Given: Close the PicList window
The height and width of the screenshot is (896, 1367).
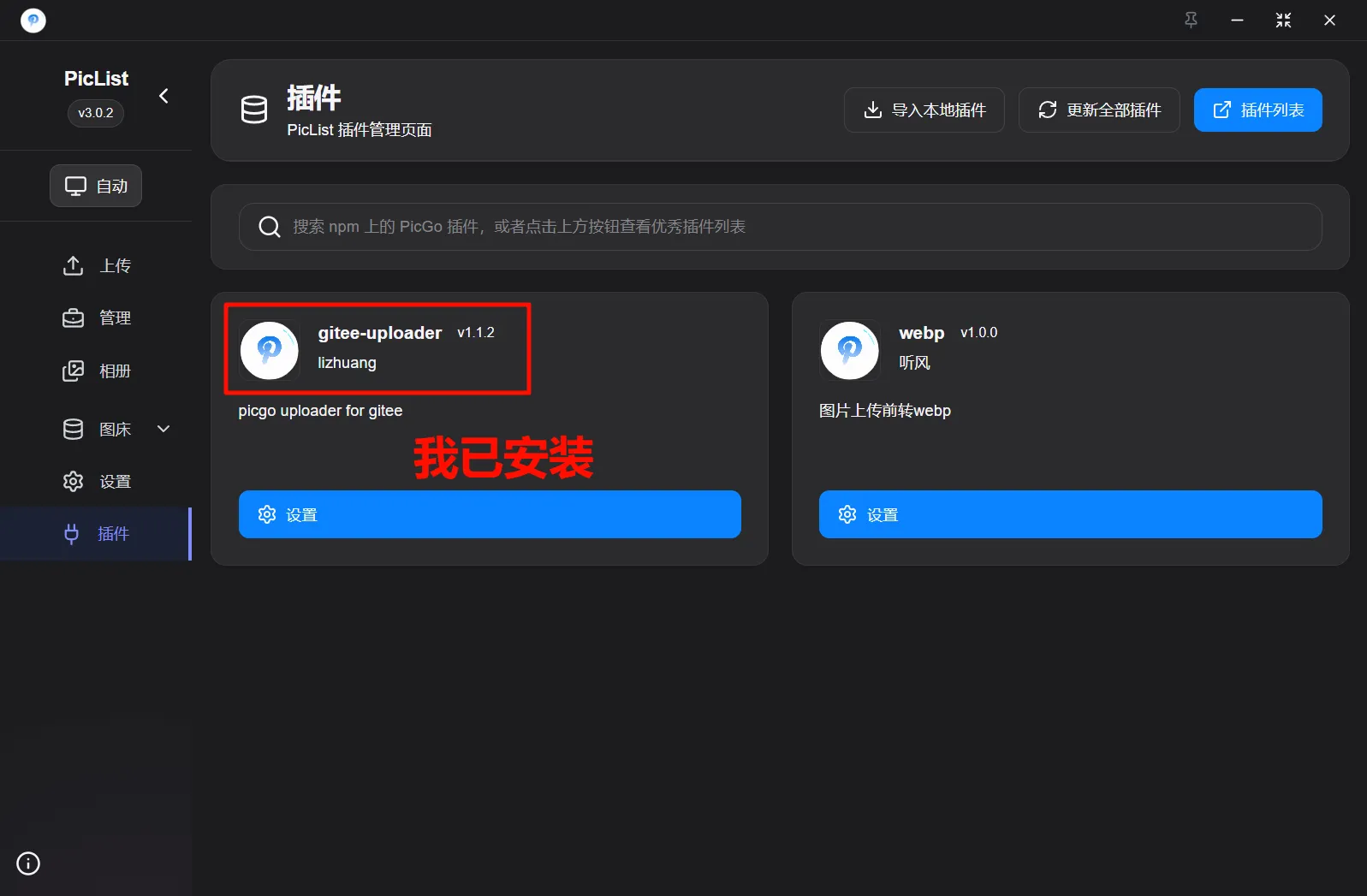Looking at the screenshot, I should (x=1329, y=20).
